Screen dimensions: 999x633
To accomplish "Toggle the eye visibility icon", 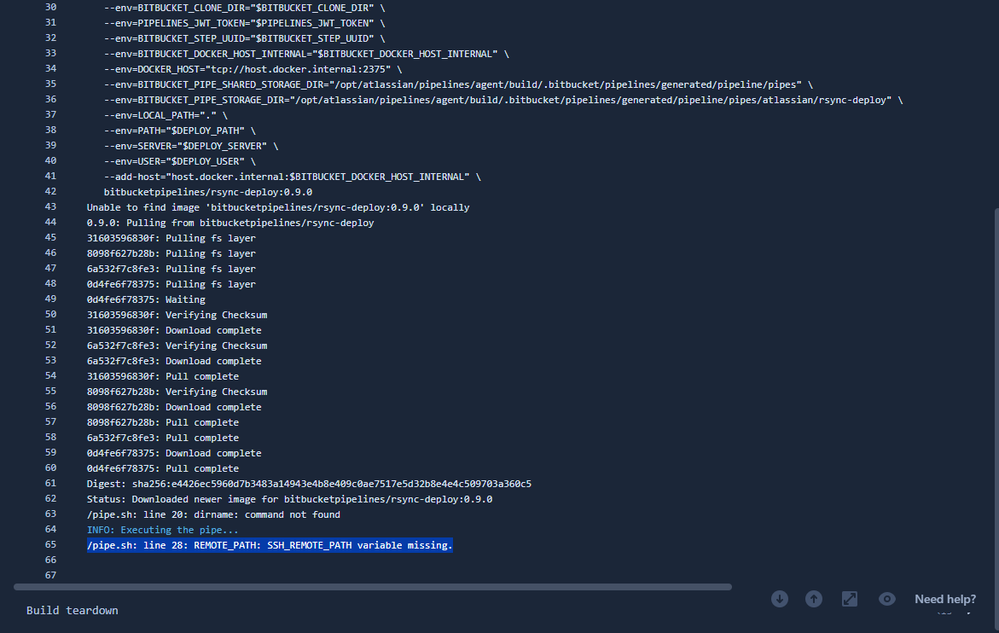I will click(x=886, y=599).
